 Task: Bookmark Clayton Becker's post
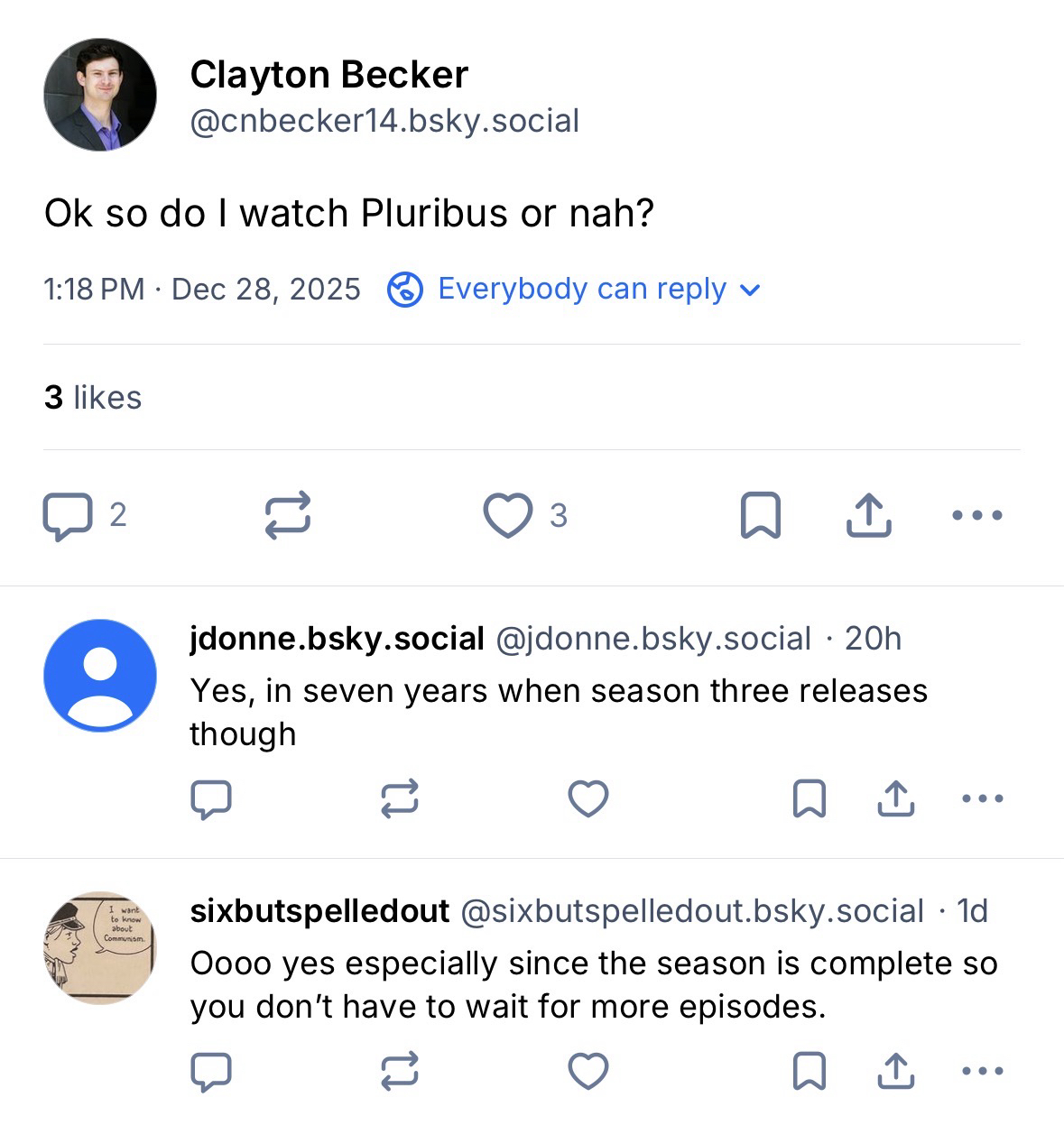760,515
